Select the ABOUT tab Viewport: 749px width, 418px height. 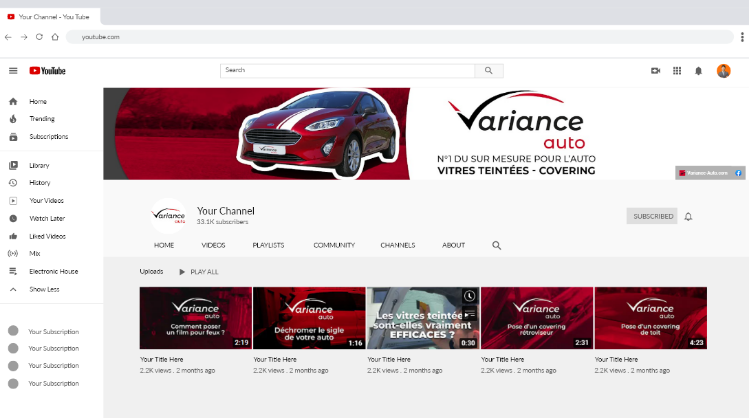453,245
